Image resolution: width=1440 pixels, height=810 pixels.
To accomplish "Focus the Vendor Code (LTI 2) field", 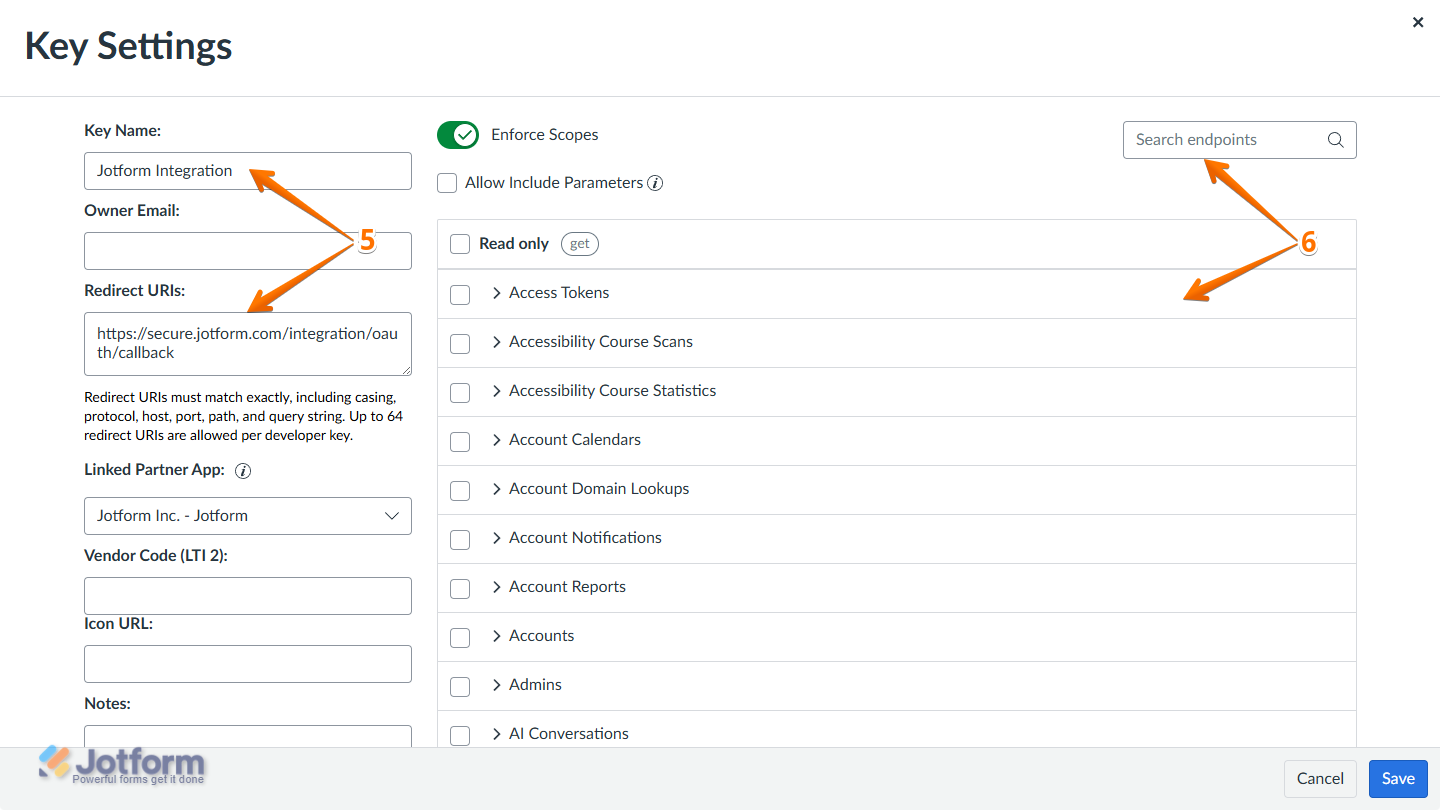I will click(x=248, y=596).
